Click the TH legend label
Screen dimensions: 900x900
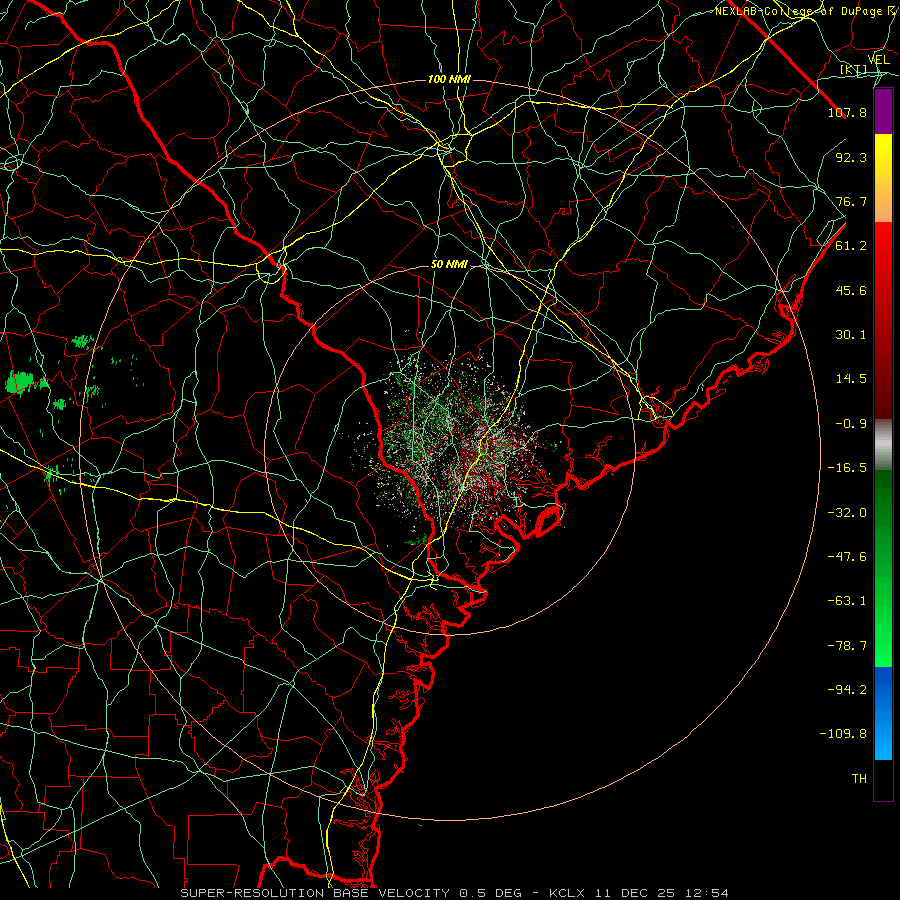[x=859, y=779]
